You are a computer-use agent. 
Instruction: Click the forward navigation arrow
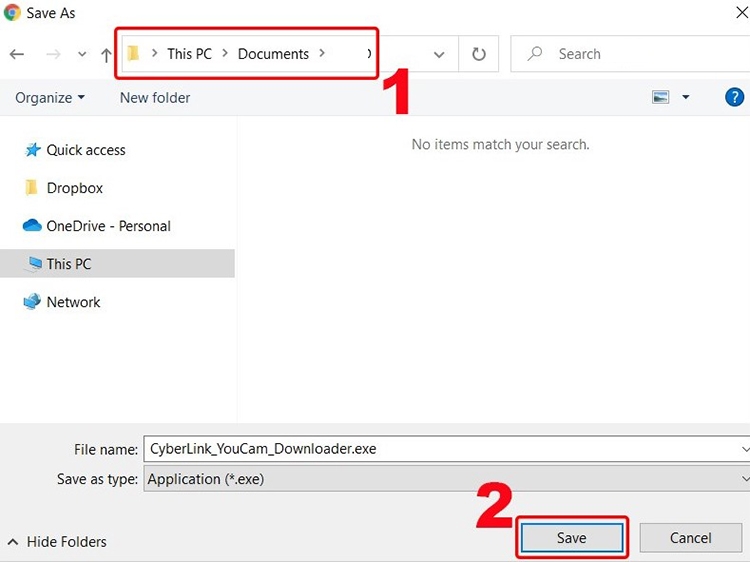tap(53, 54)
